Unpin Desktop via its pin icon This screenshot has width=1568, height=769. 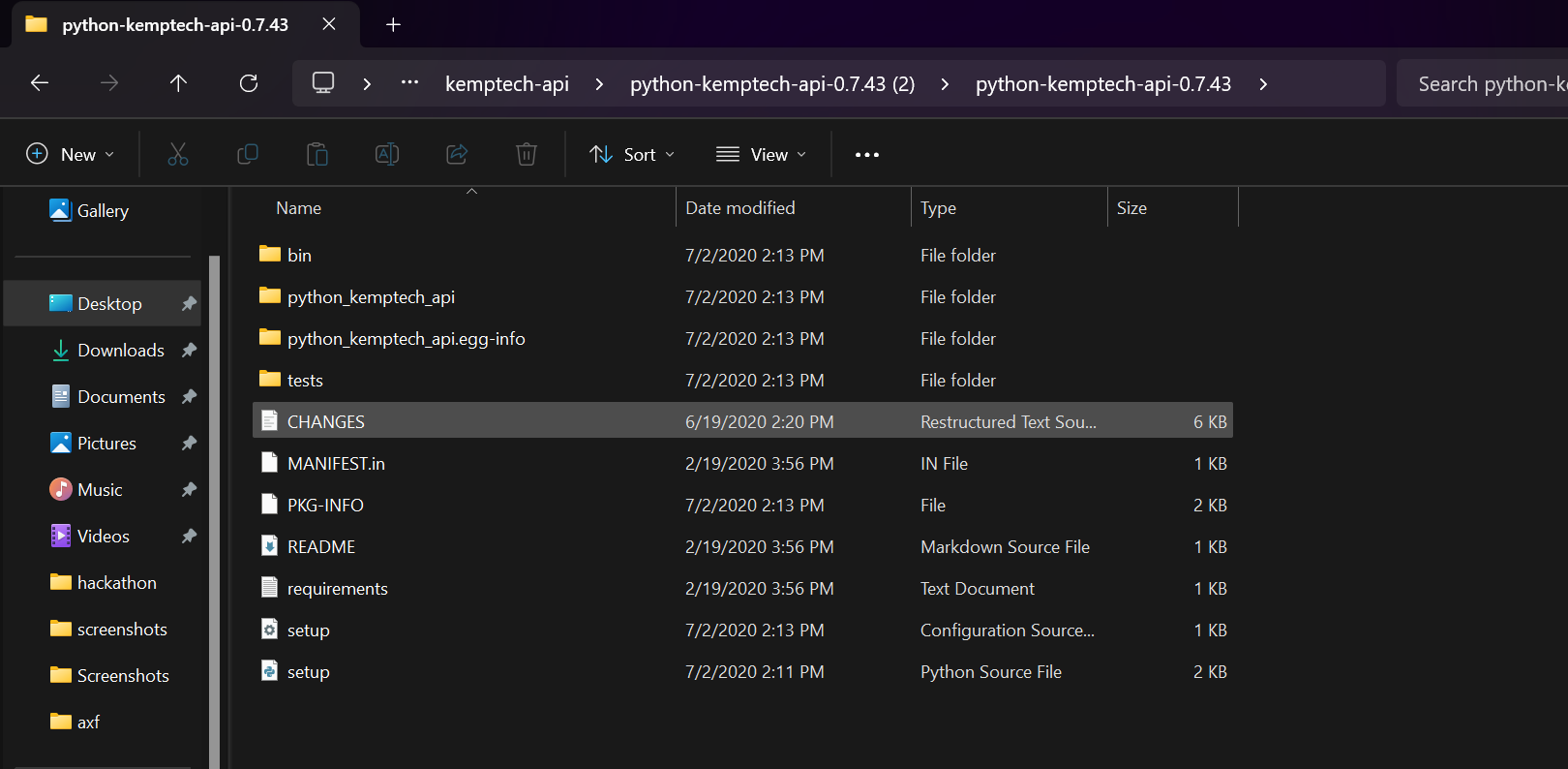[x=189, y=304]
